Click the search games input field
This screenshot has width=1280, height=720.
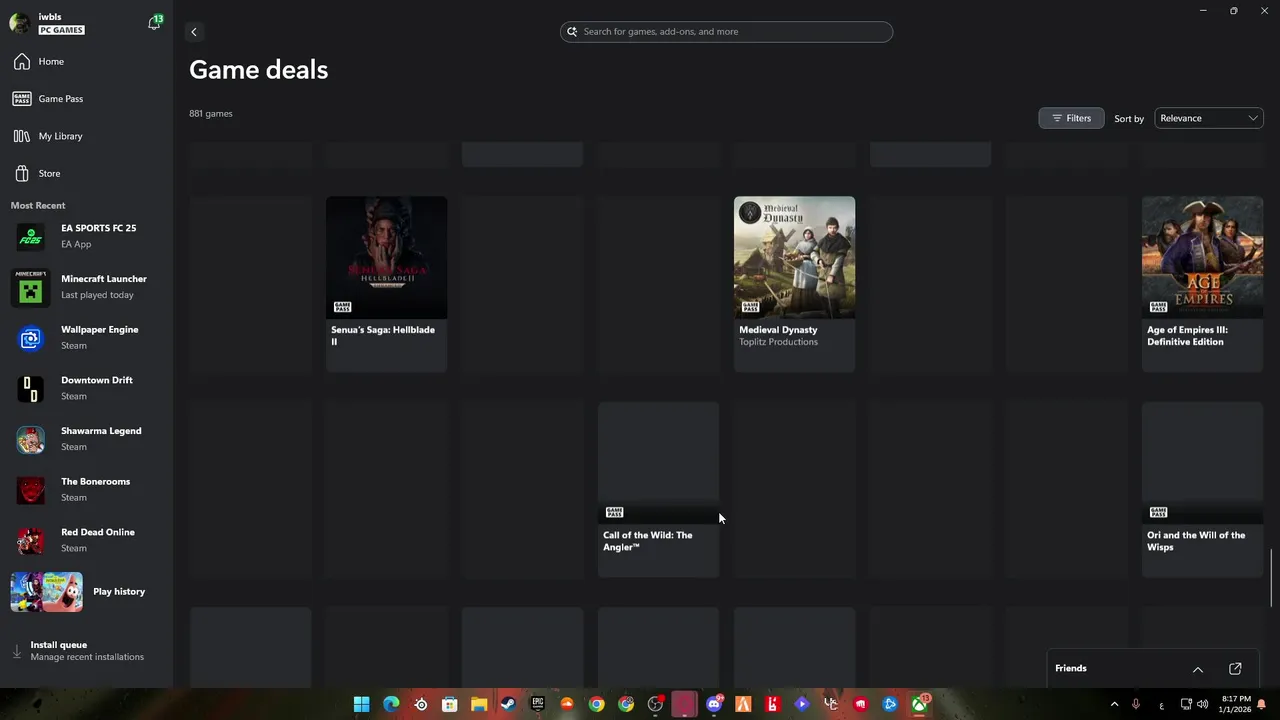[x=726, y=32]
